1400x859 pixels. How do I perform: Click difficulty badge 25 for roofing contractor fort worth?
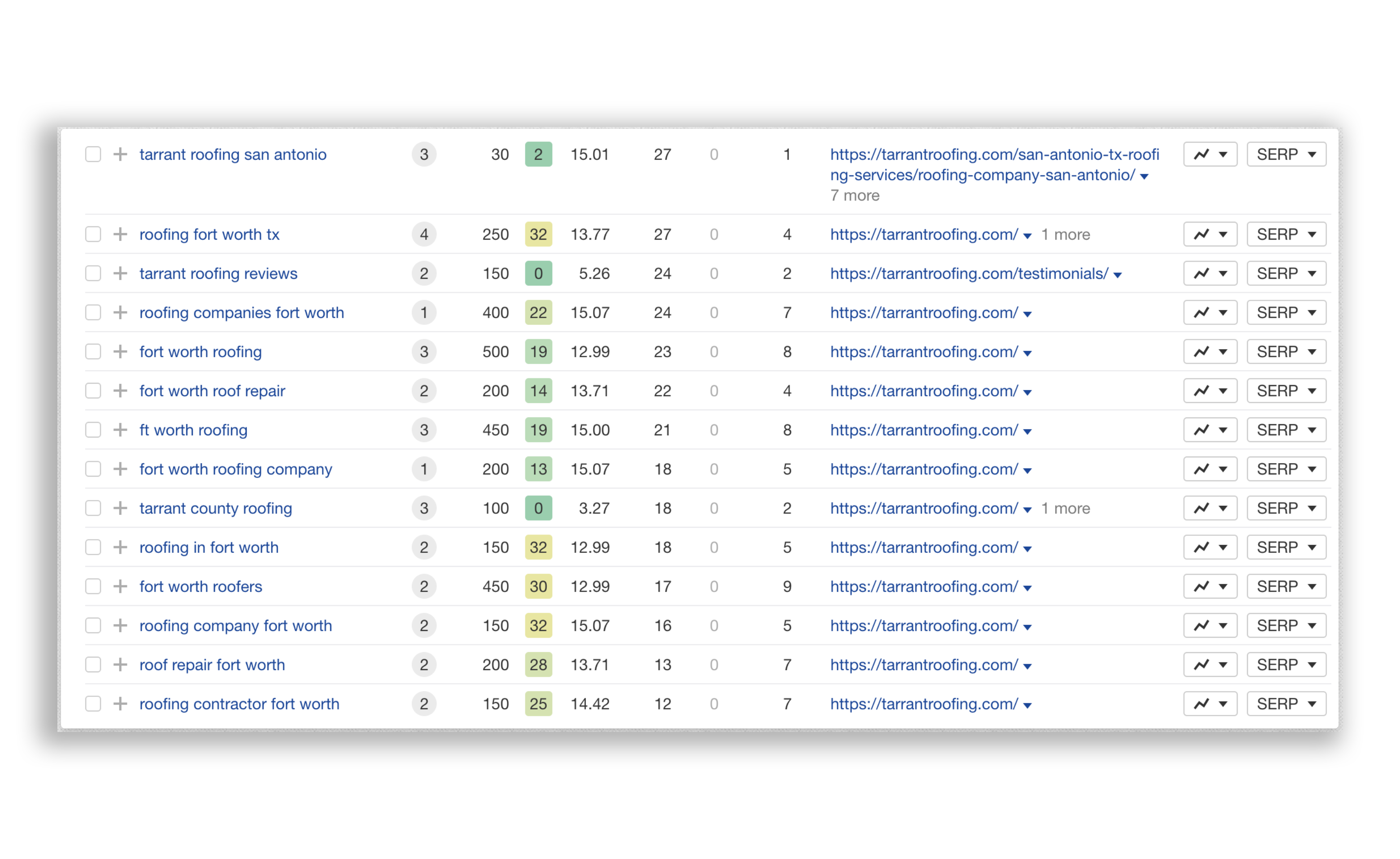538,704
